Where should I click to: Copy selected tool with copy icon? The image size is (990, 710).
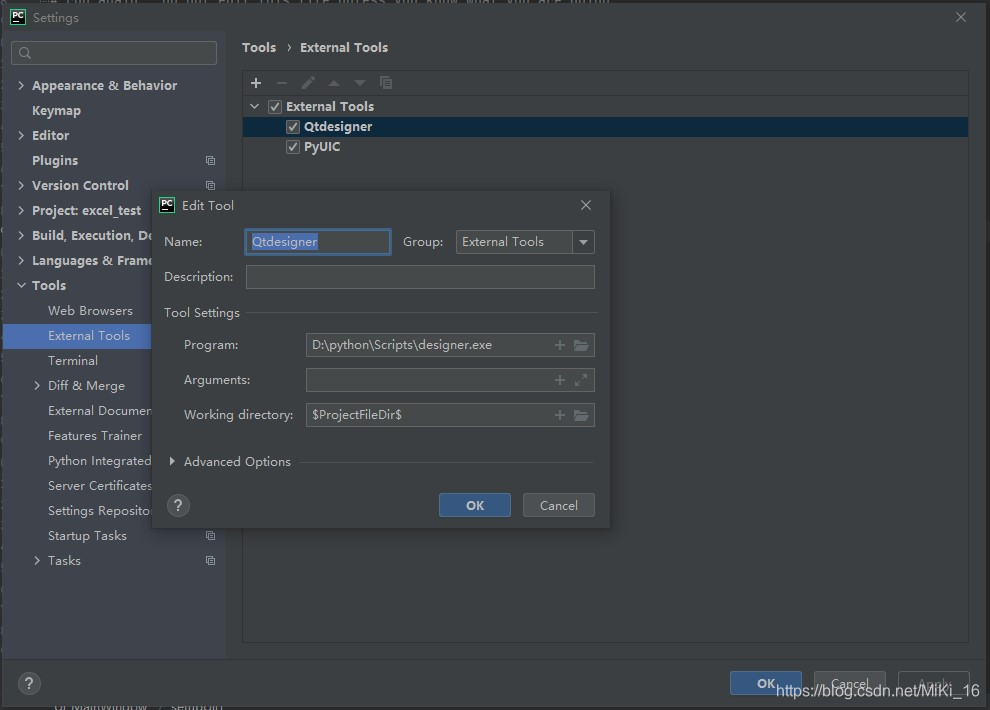point(386,83)
